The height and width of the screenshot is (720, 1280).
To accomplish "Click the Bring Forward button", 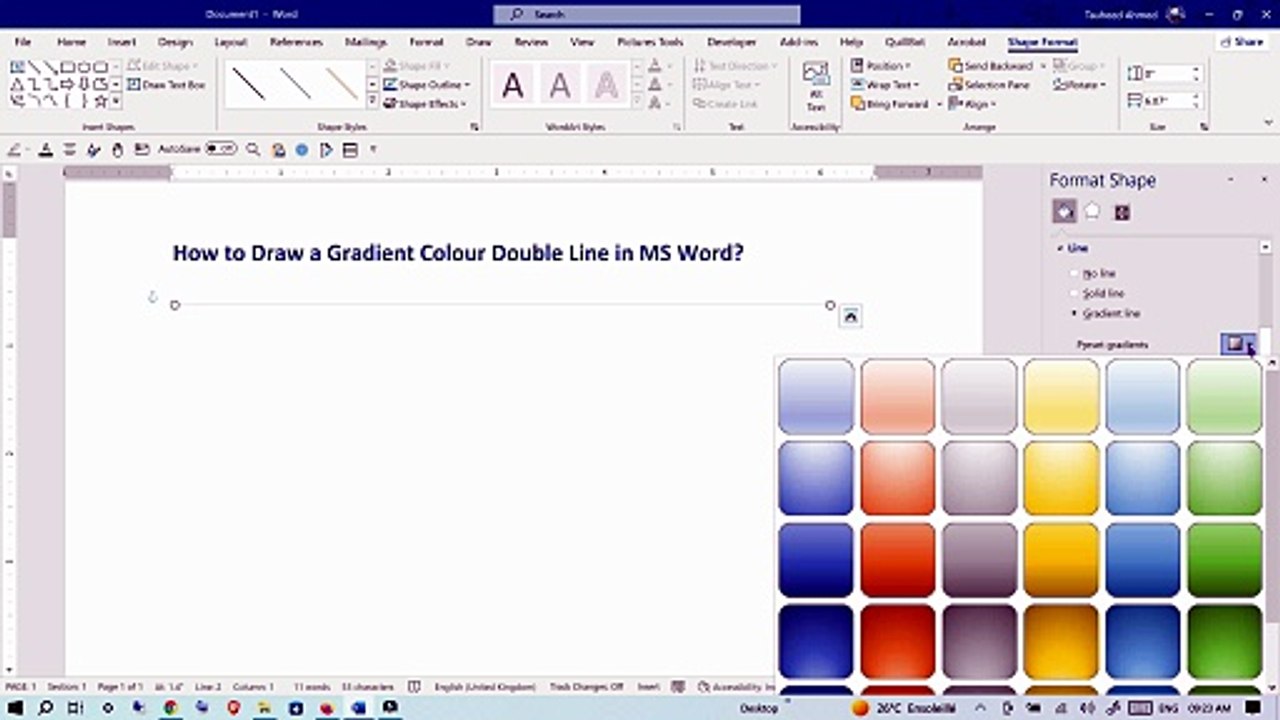I will point(889,104).
